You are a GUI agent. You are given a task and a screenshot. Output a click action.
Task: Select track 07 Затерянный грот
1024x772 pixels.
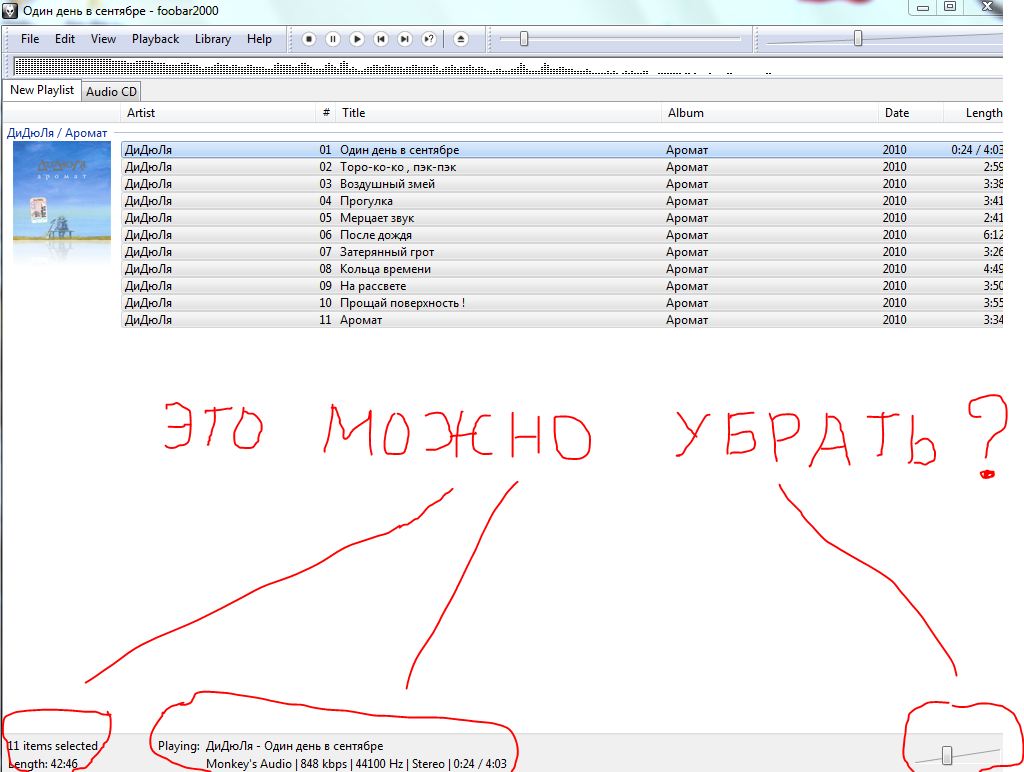tap(562, 252)
